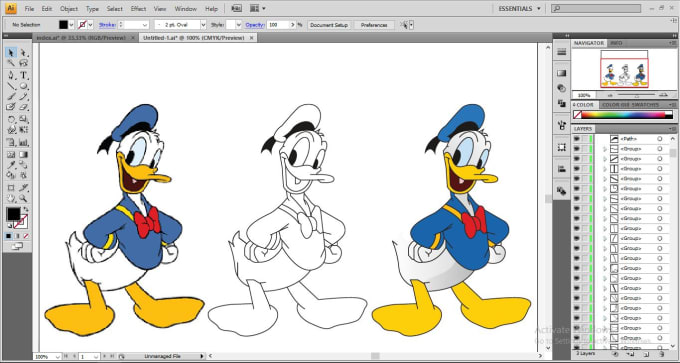Select the Lasso tool
Screen dimensions: 680x363
coord(23,64)
